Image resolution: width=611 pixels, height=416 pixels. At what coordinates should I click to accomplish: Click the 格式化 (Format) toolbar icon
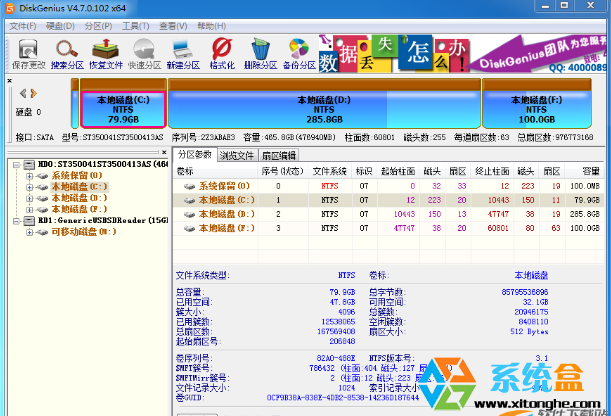click(223, 52)
